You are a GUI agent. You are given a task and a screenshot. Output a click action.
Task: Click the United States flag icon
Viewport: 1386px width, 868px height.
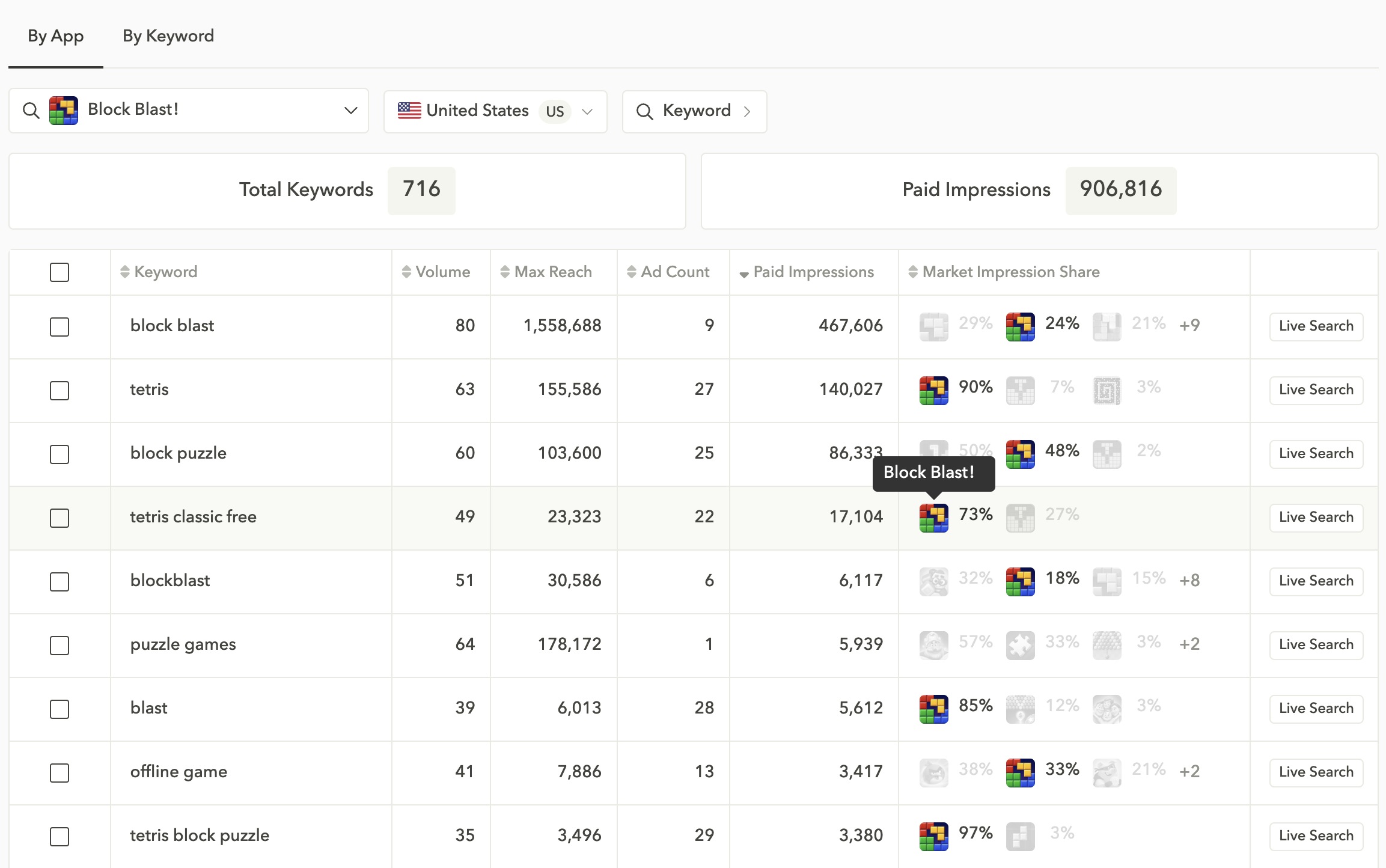click(409, 111)
